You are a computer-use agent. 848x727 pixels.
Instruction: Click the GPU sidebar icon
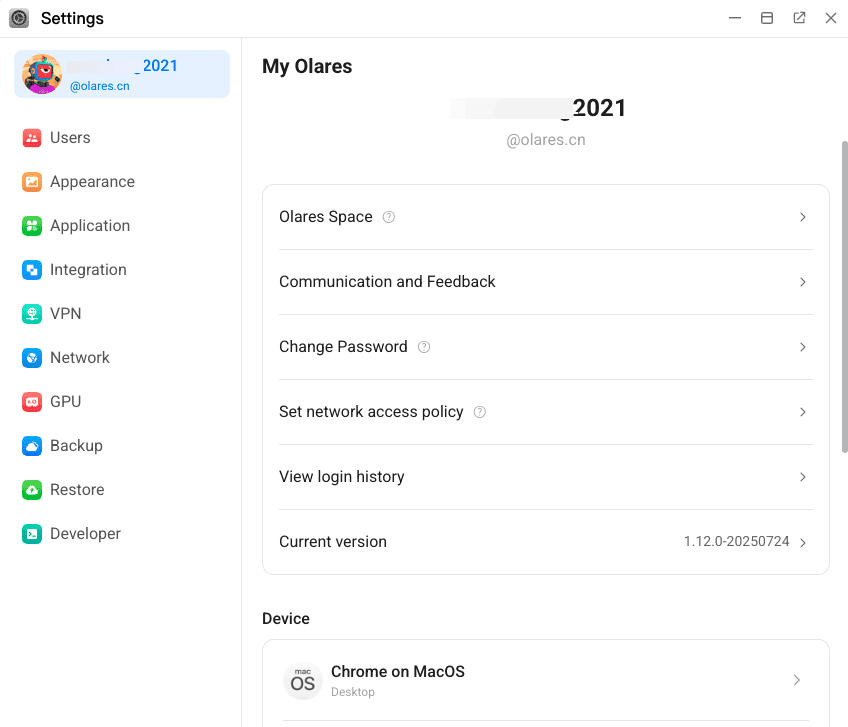(32, 401)
